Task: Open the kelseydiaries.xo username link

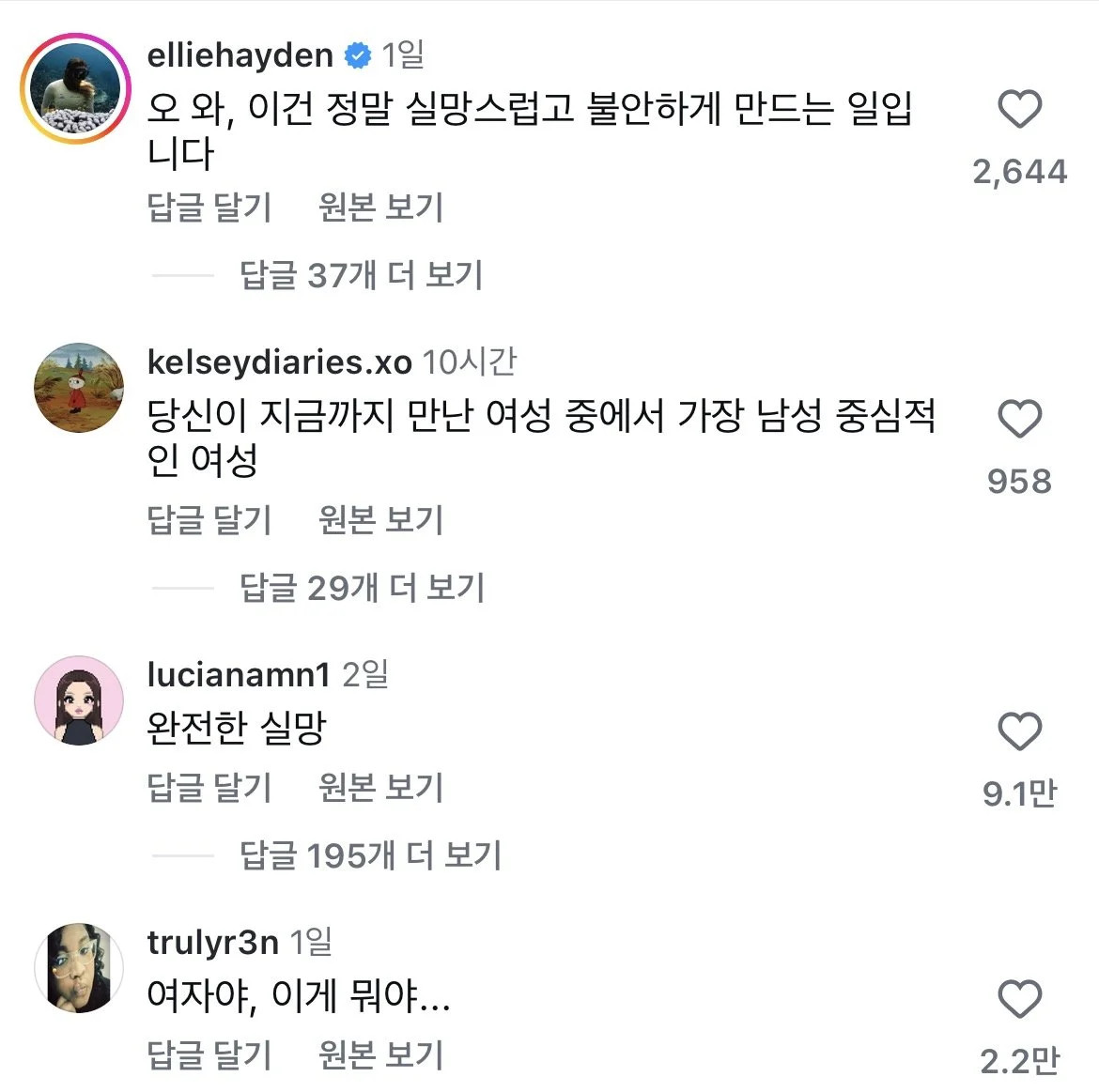Action: click(279, 362)
